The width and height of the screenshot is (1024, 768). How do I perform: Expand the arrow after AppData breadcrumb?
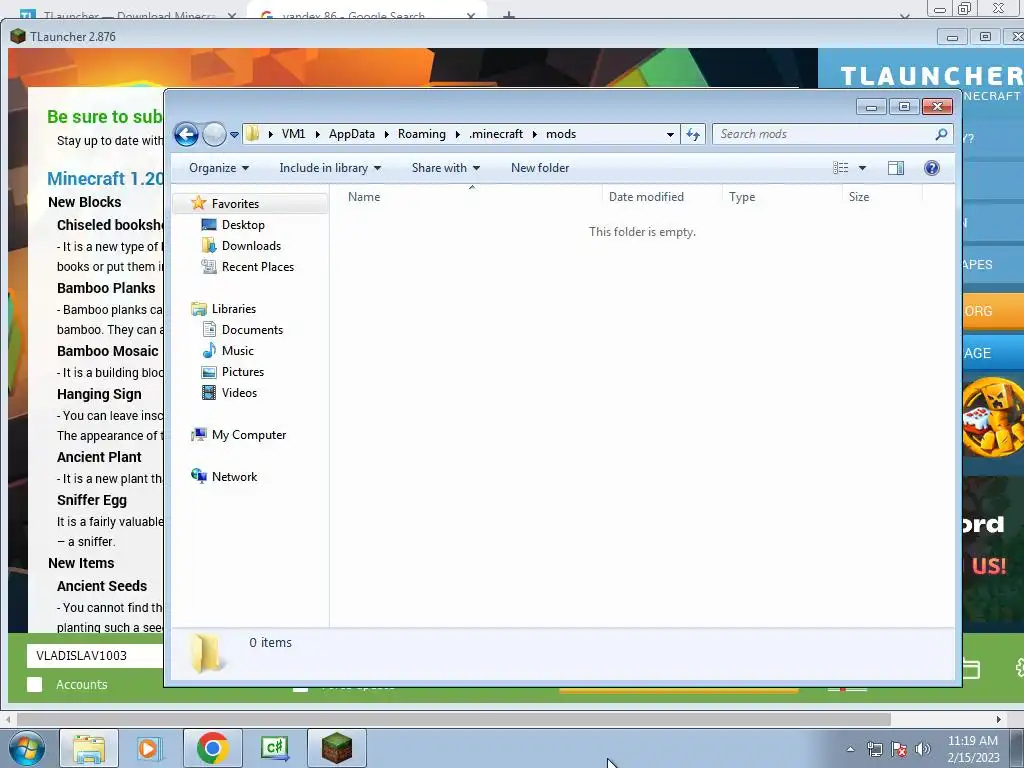(386, 135)
